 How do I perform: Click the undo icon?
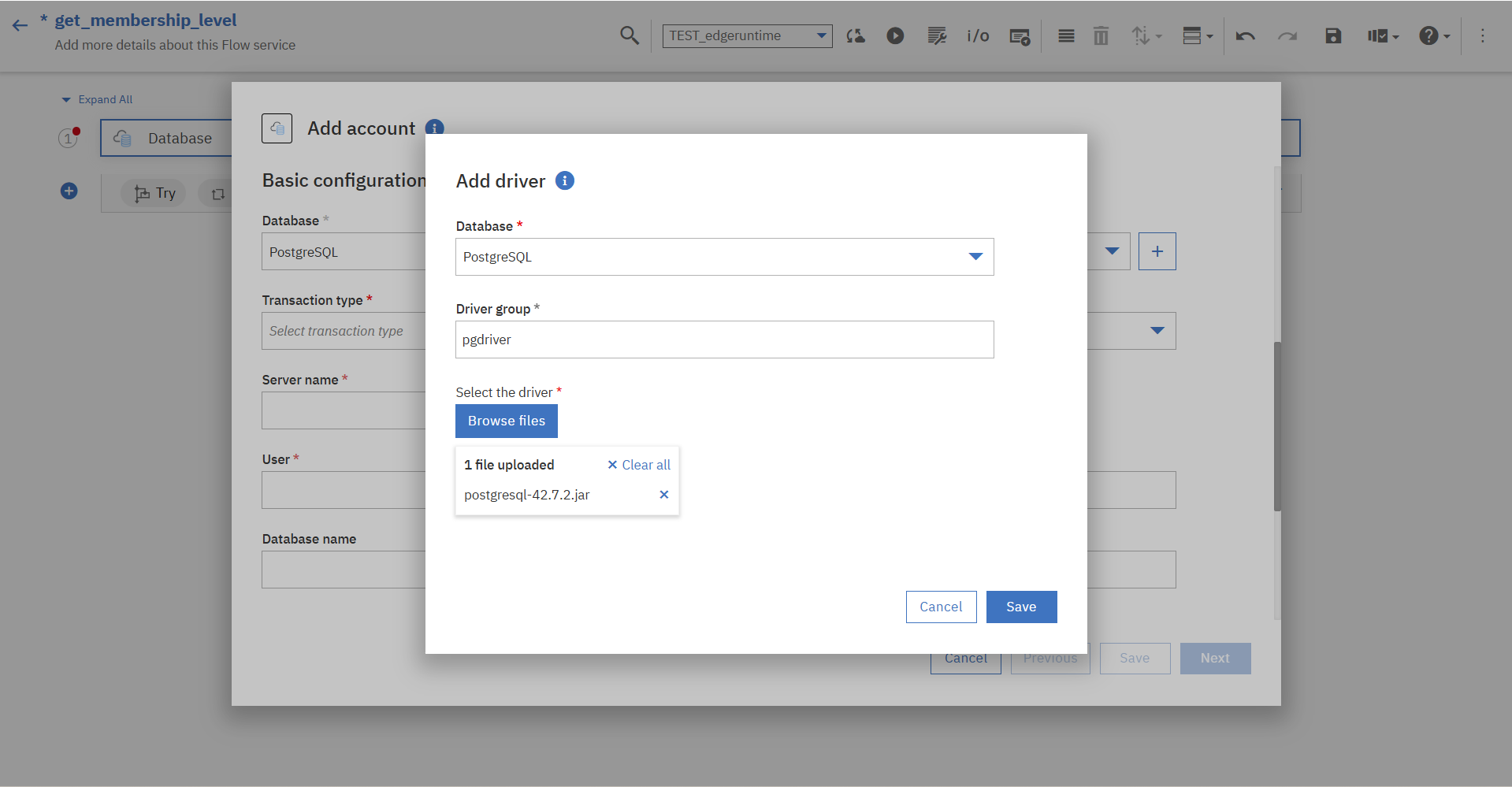[1246, 36]
